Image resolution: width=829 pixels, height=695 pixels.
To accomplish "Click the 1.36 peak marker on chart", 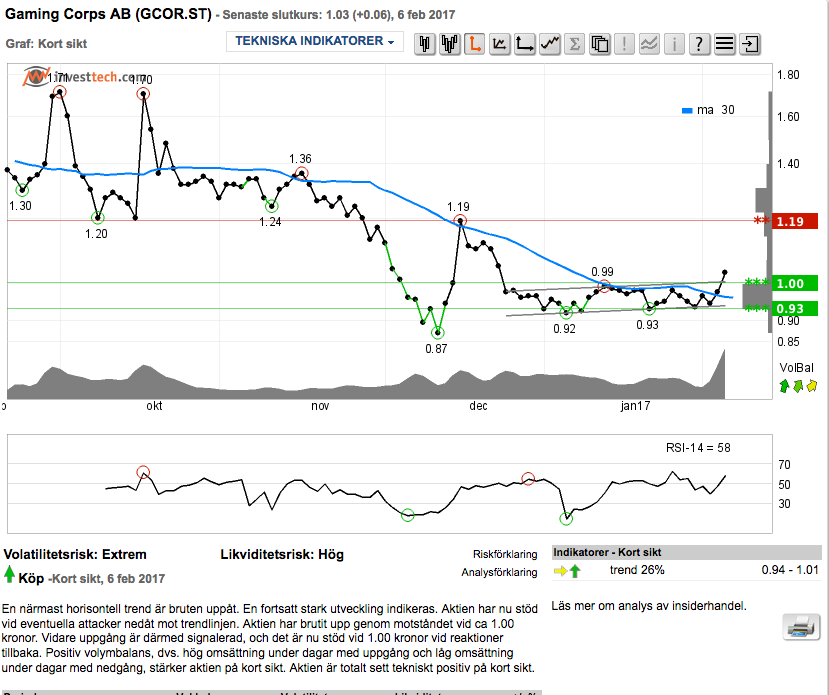I will pos(302,173).
